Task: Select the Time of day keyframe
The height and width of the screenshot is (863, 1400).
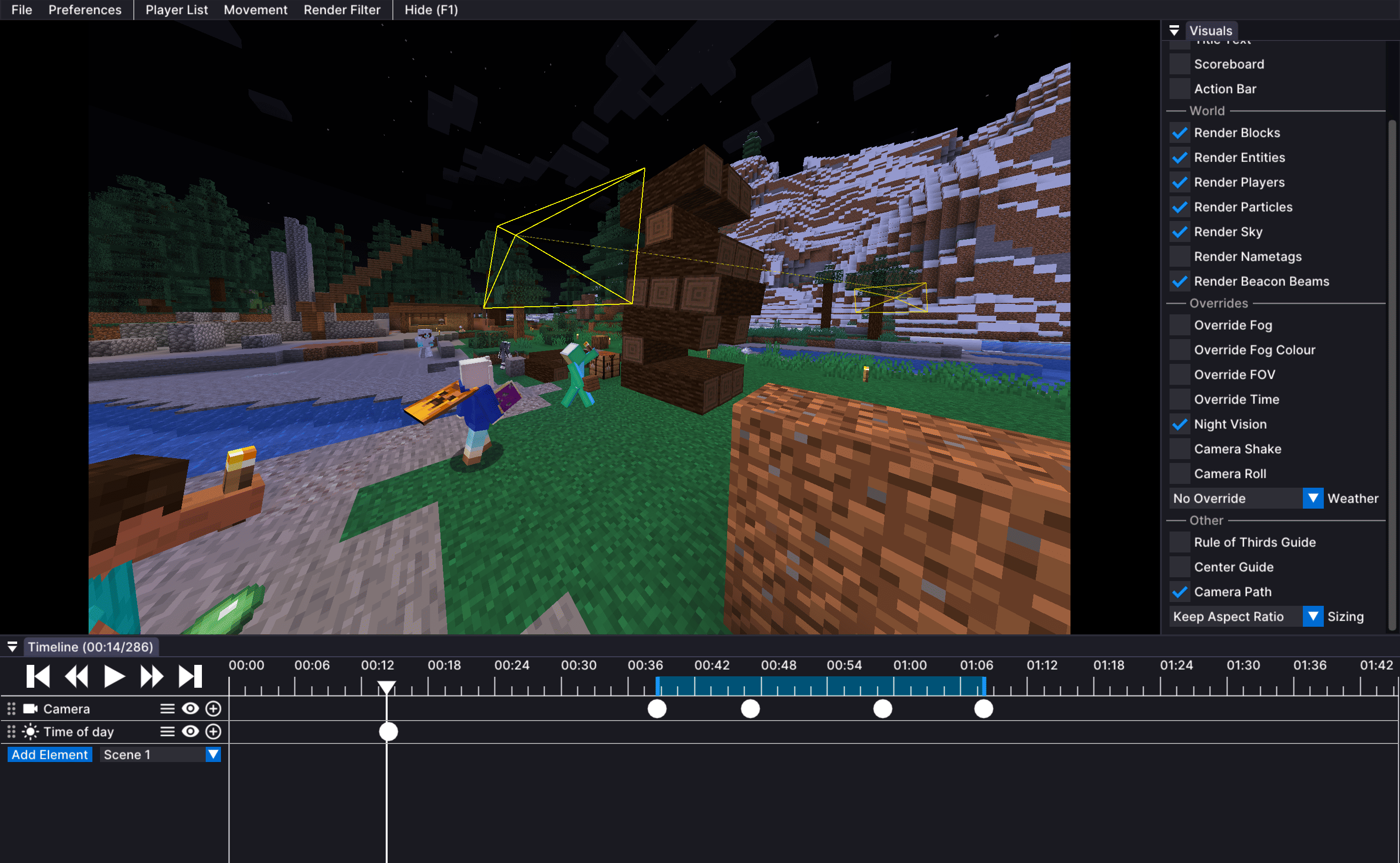Action: tap(389, 732)
